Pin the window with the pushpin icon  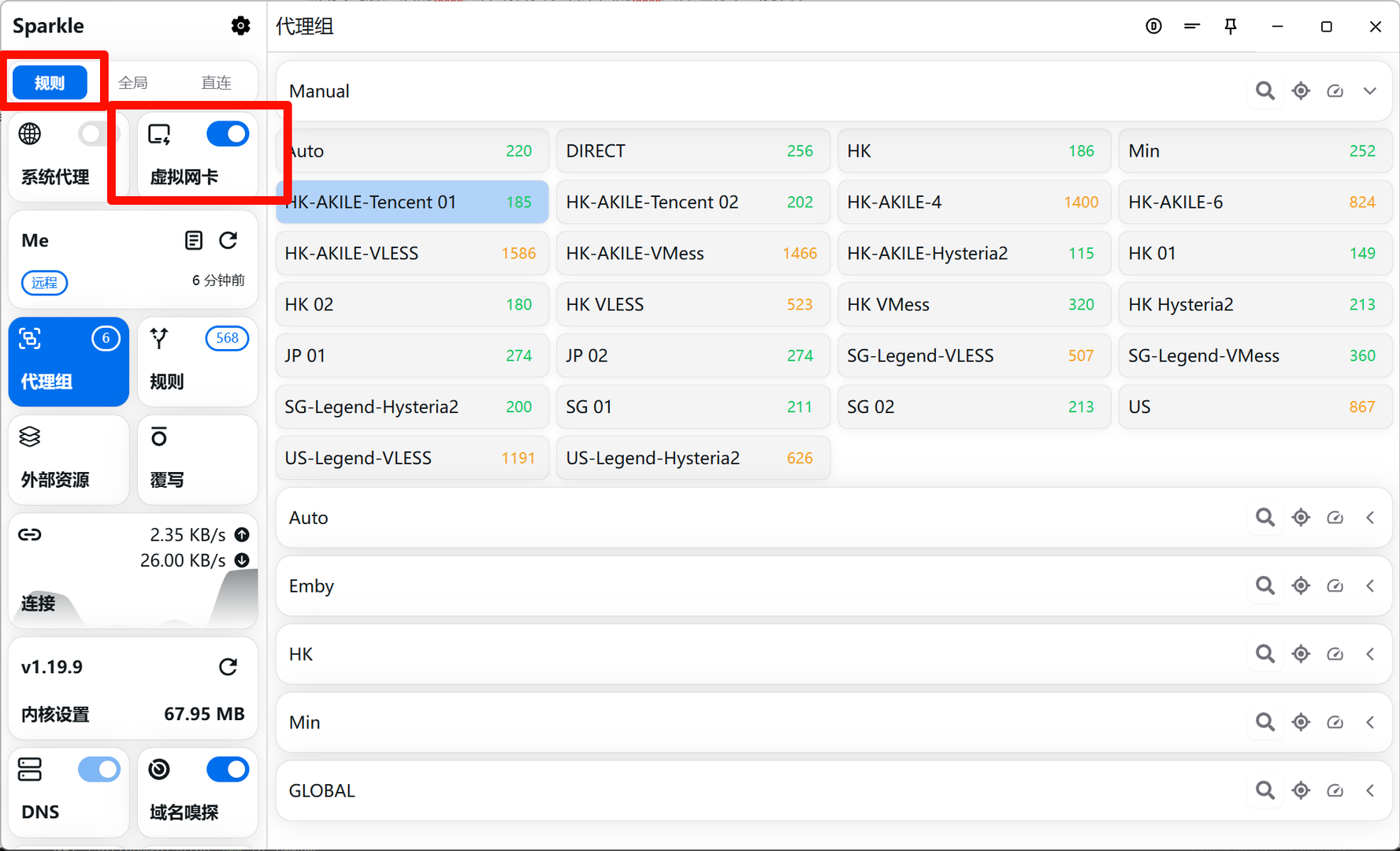1230,27
